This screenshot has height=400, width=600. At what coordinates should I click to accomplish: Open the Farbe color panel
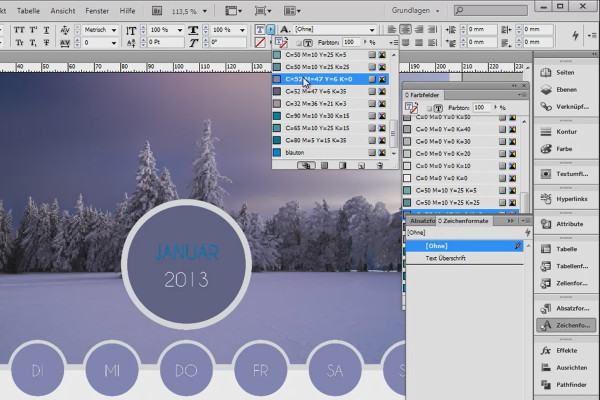[x=565, y=149]
